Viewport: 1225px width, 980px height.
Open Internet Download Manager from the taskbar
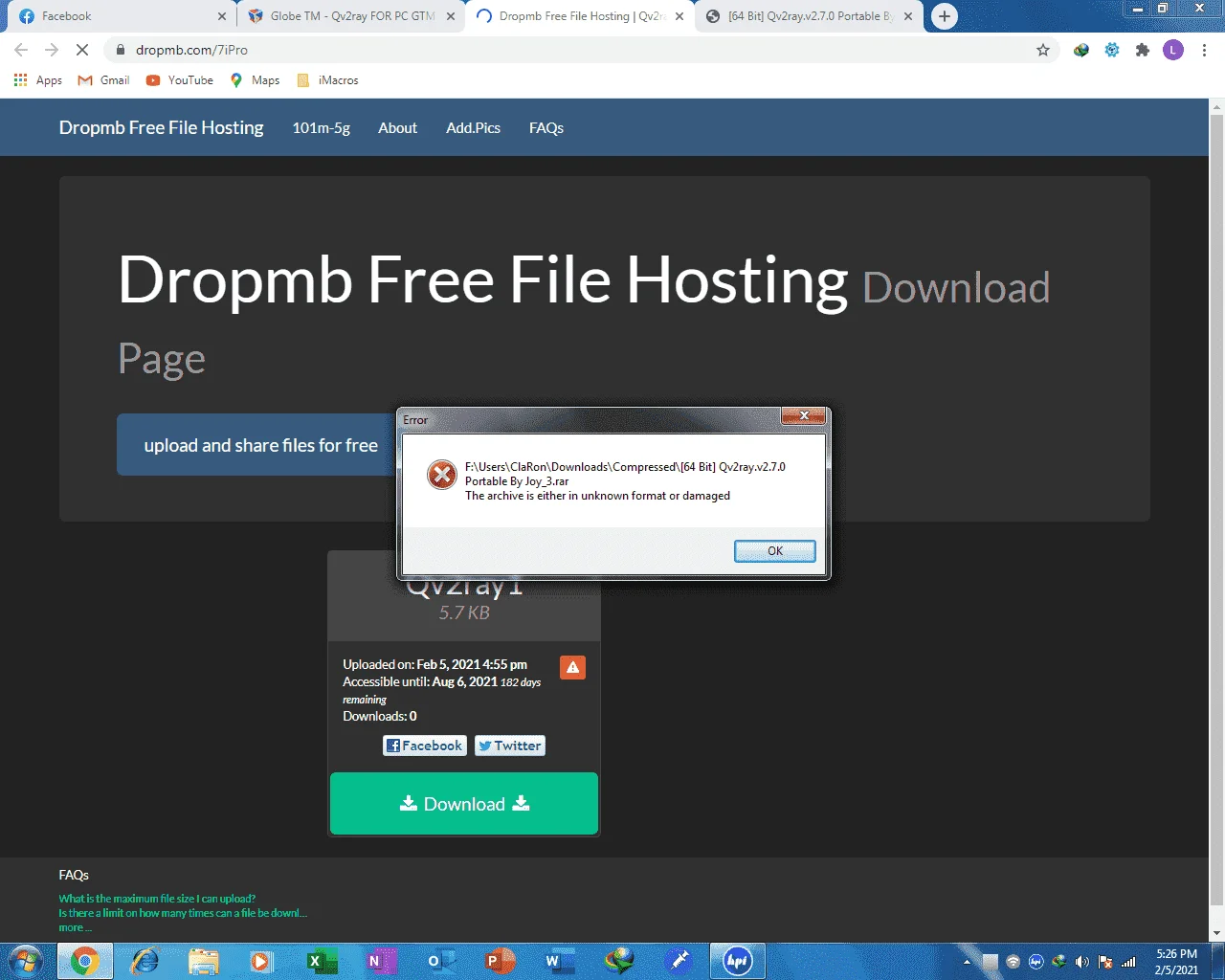tap(619, 961)
